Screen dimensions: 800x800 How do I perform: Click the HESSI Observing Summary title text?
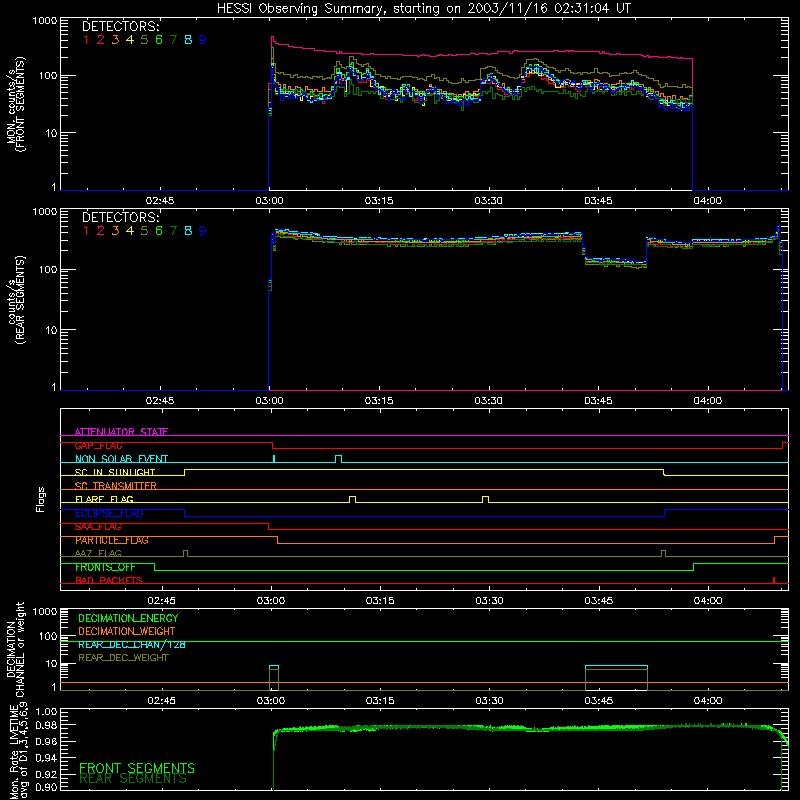[x=423, y=9]
